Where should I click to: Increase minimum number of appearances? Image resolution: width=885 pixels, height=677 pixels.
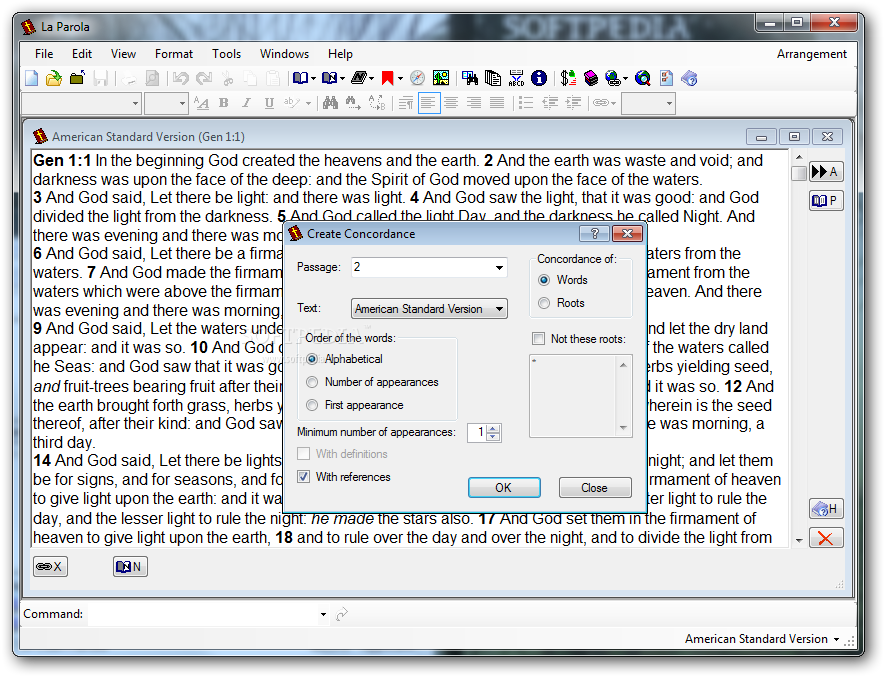tap(493, 429)
